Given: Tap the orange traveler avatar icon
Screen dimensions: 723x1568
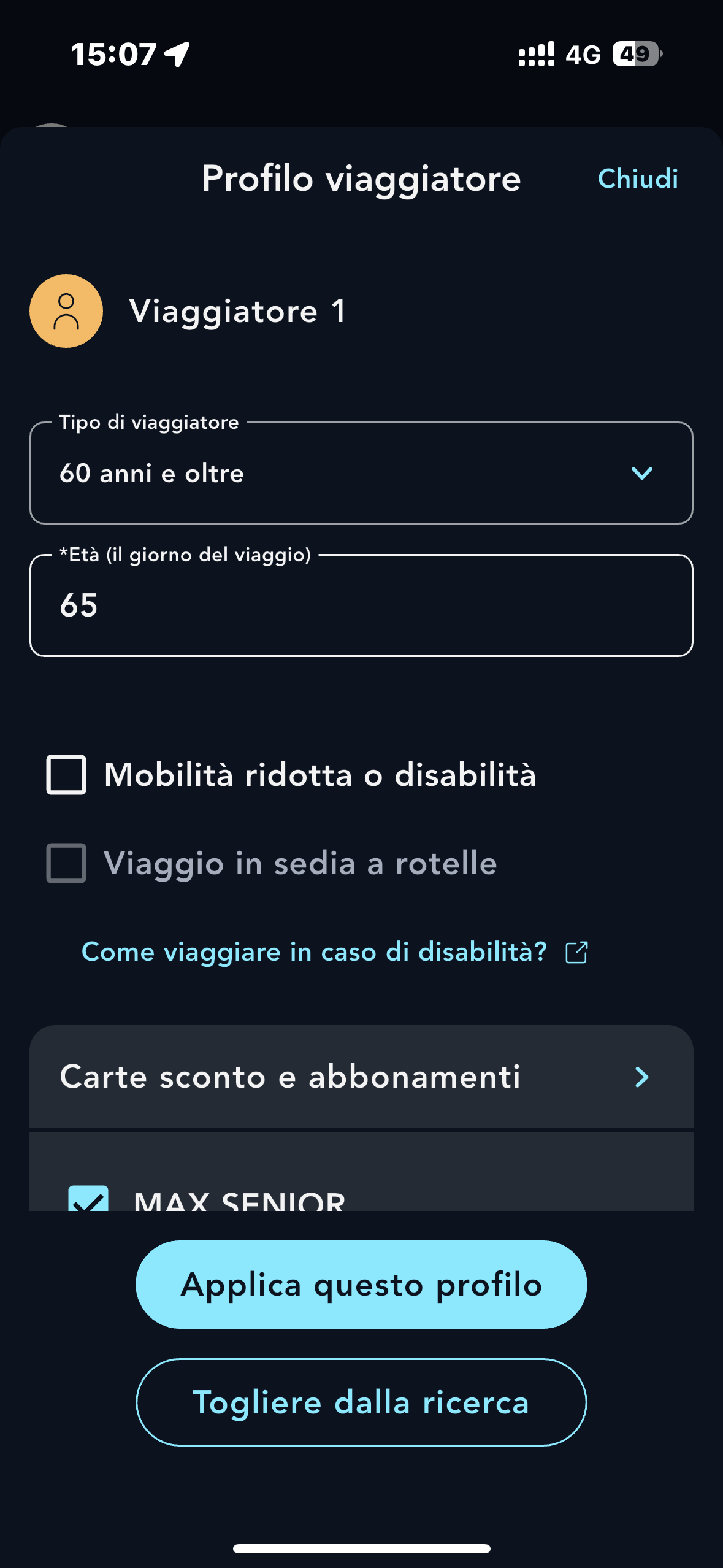Looking at the screenshot, I should (x=66, y=311).
